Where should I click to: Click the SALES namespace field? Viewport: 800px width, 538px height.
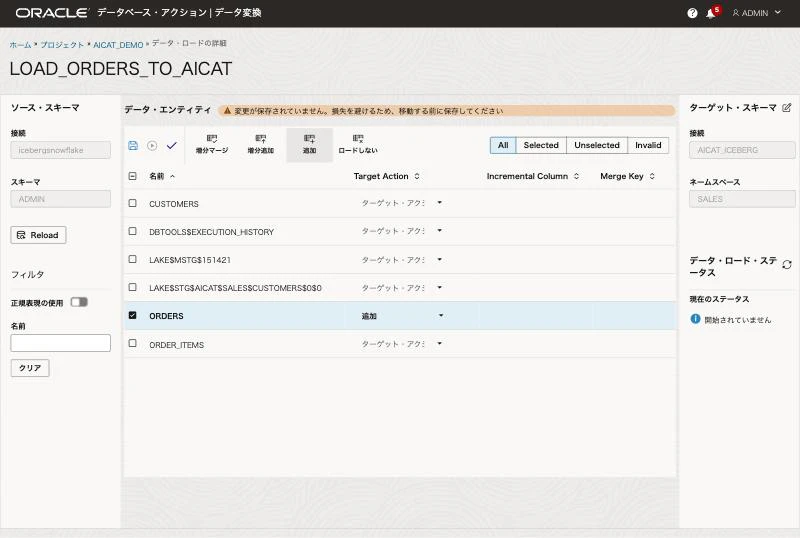pyautogui.click(x=742, y=199)
